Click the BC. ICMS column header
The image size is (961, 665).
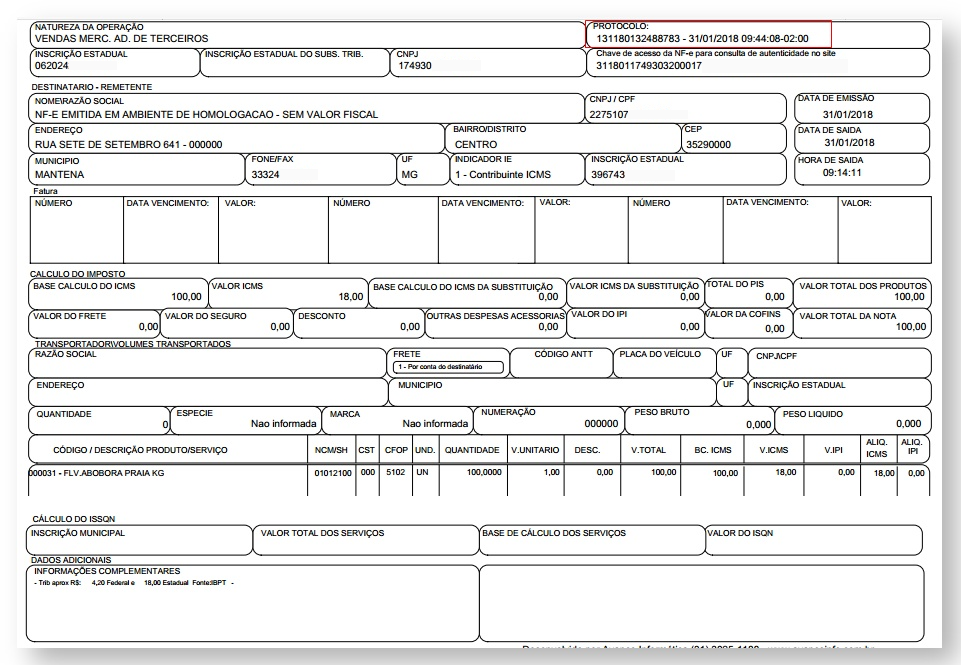pos(713,450)
